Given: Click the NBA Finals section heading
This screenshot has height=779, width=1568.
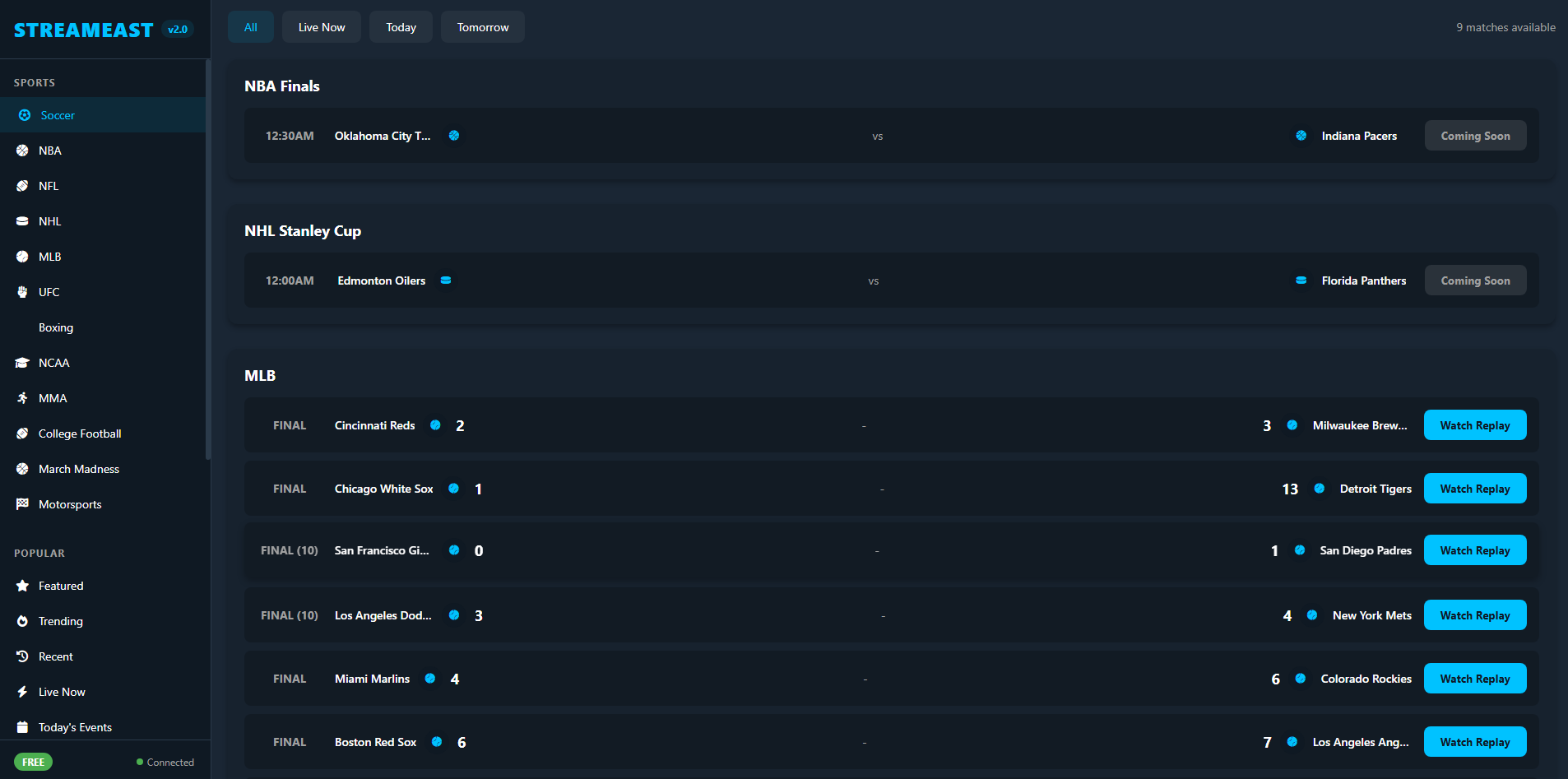Looking at the screenshot, I should (282, 86).
